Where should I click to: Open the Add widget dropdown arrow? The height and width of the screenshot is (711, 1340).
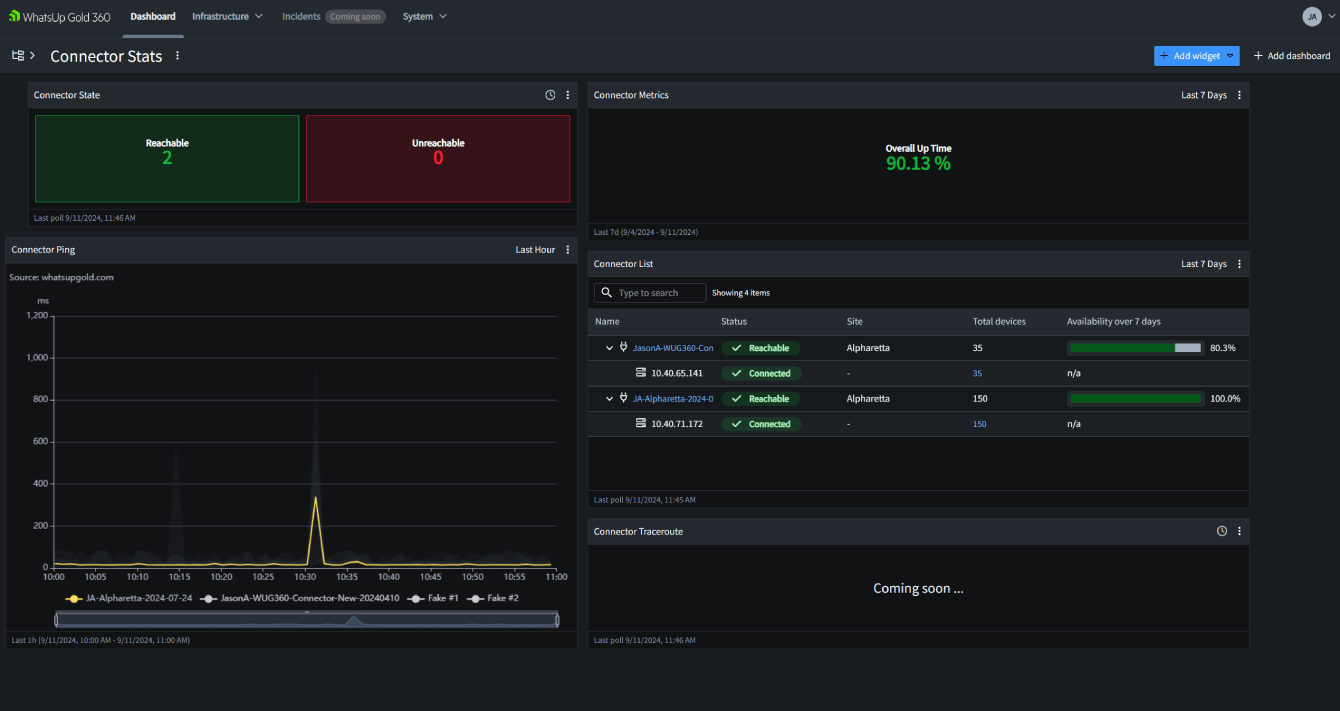[1230, 56]
